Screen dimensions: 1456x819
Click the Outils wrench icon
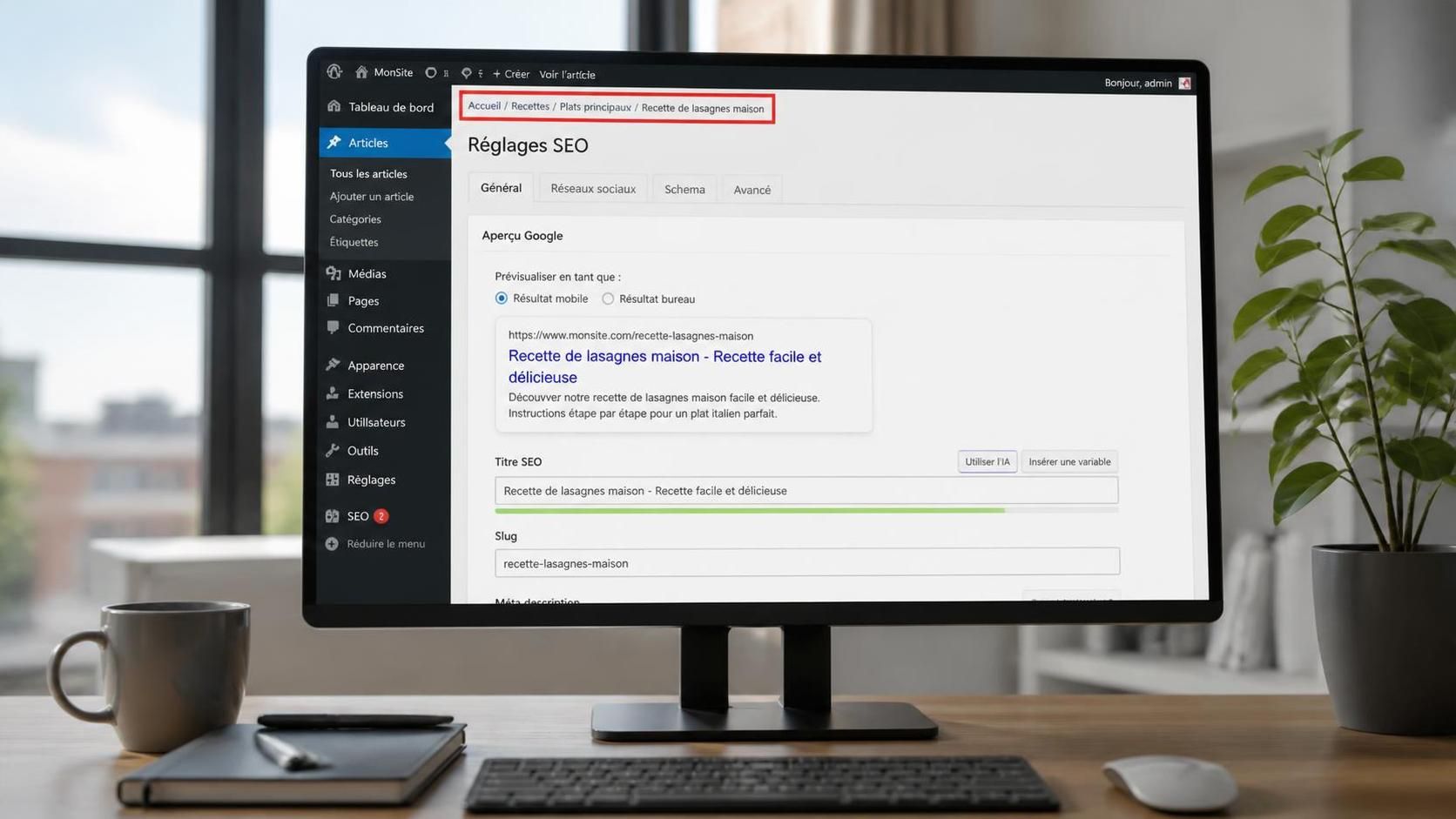[x=333, y=451]
